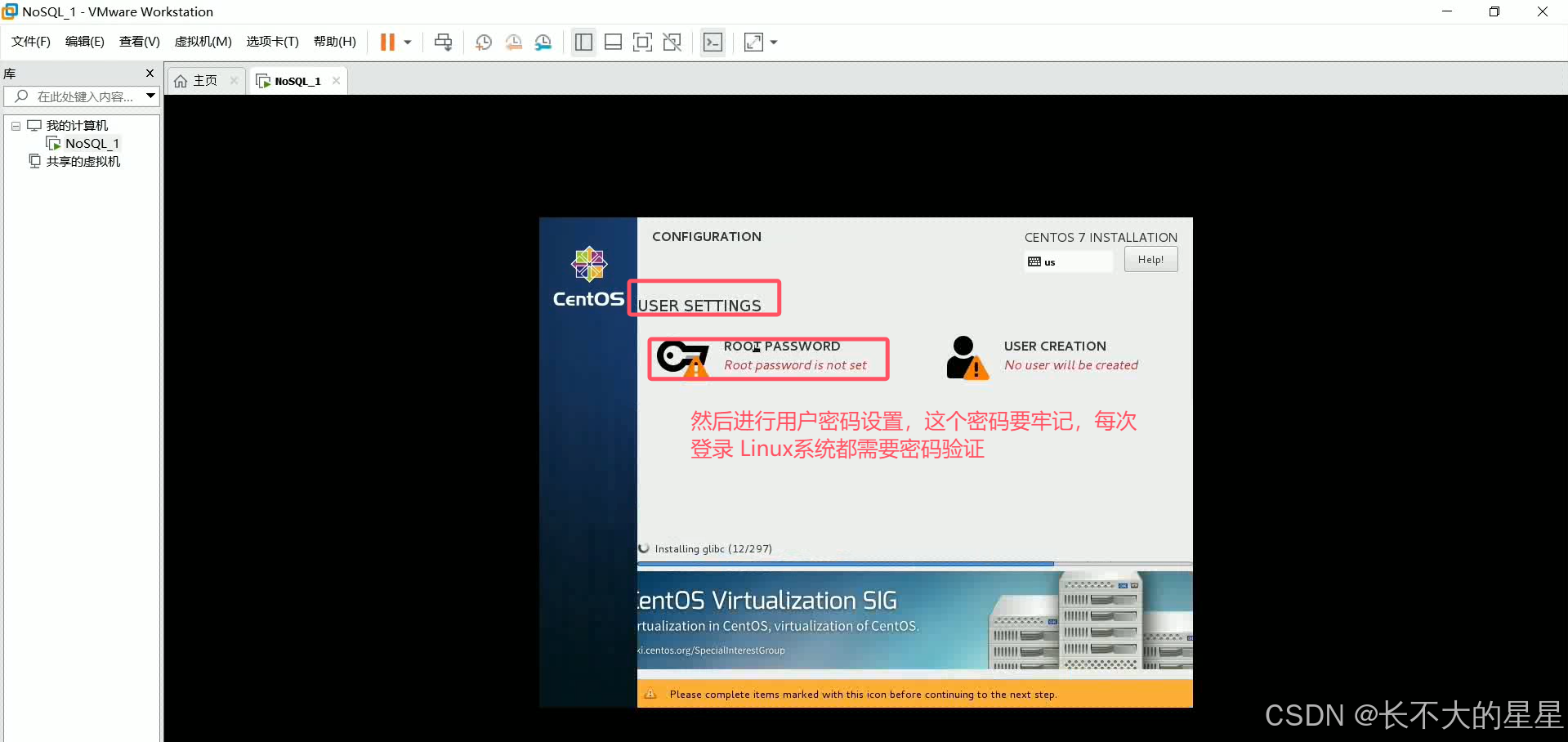Show the console view icon
This screenshot has height=742, width=1568.
(x=713, y=42)
